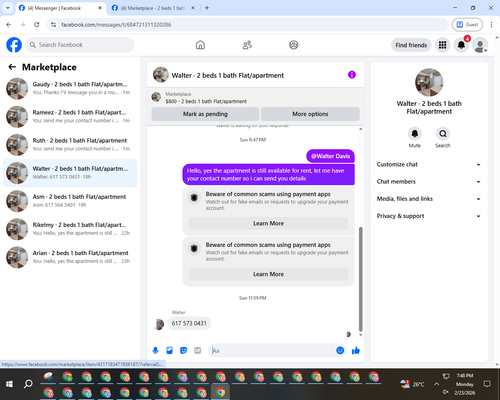Viewport: 500px width, 400px height.
Task: Open Asm conversation in the list
Action: coord(70,201)
